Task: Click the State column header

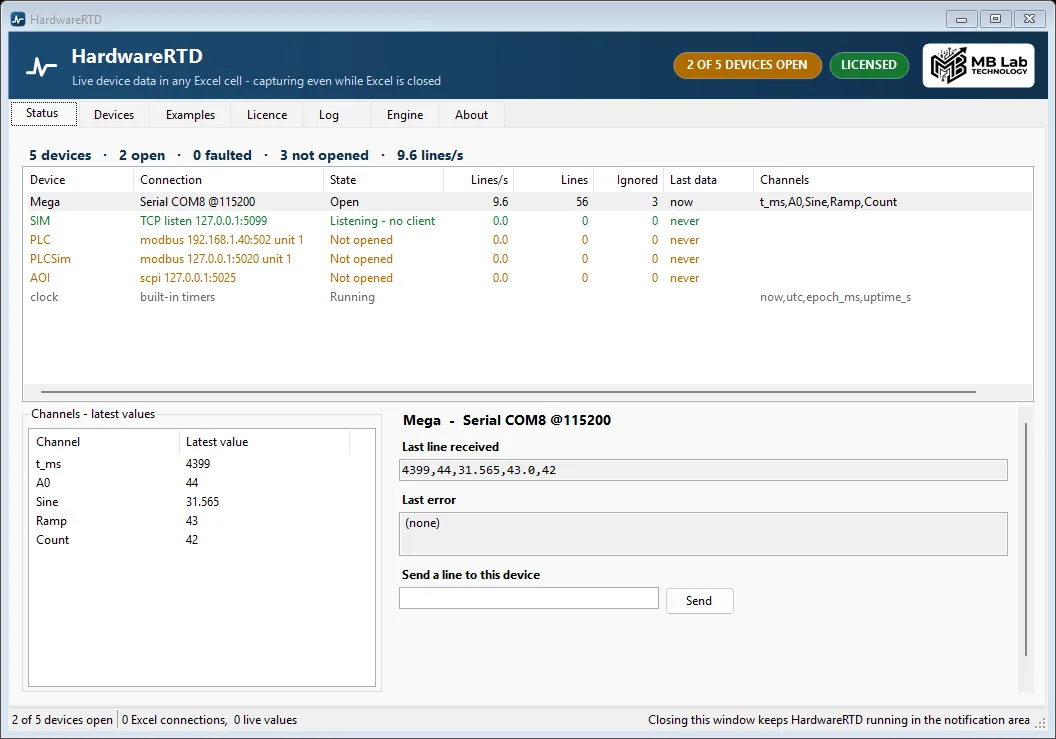Action: coord(383,180)
